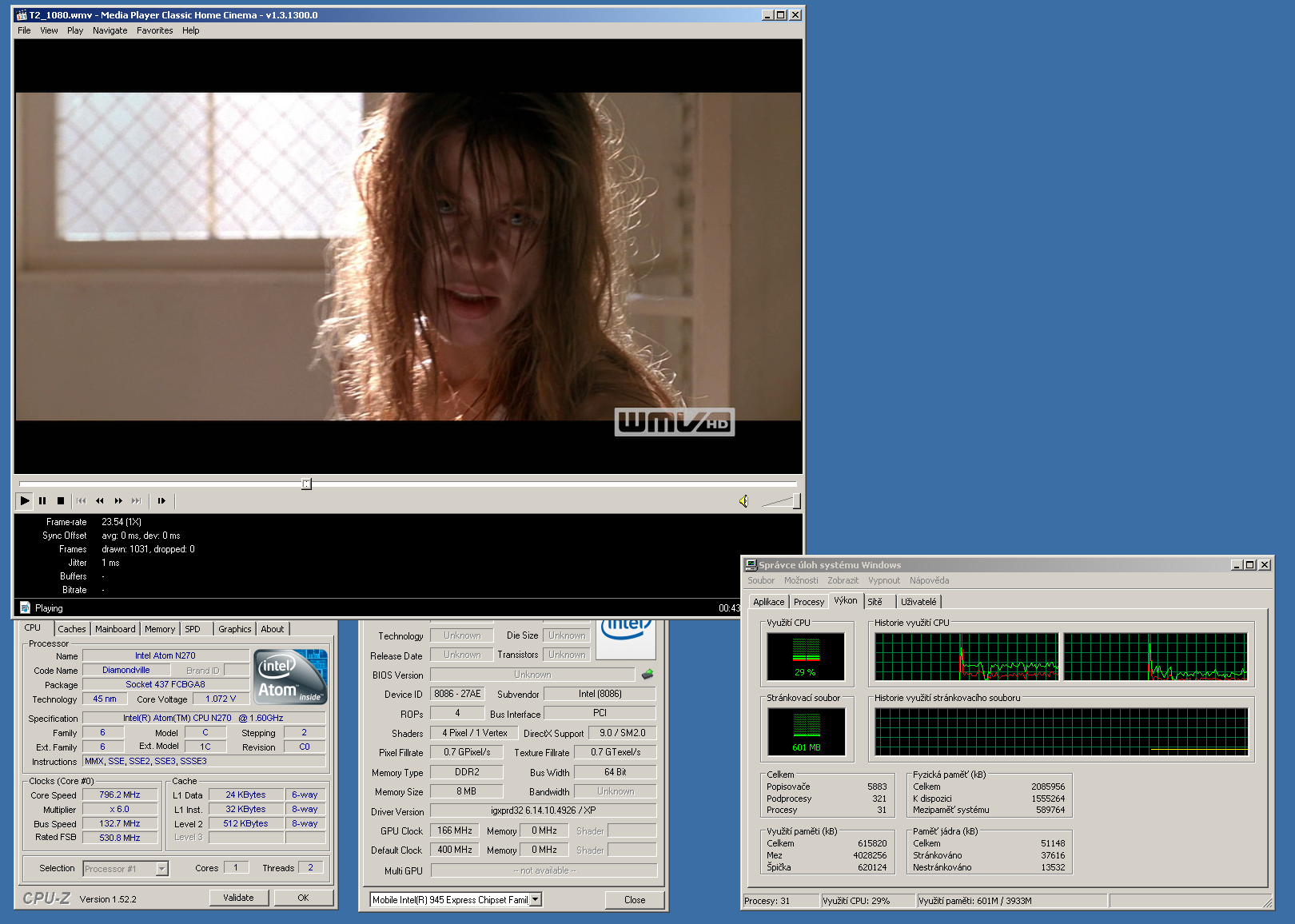Click the Memory Type field DDR2
The width and height of the screenshot is (1295, 924).
(468, 772)
